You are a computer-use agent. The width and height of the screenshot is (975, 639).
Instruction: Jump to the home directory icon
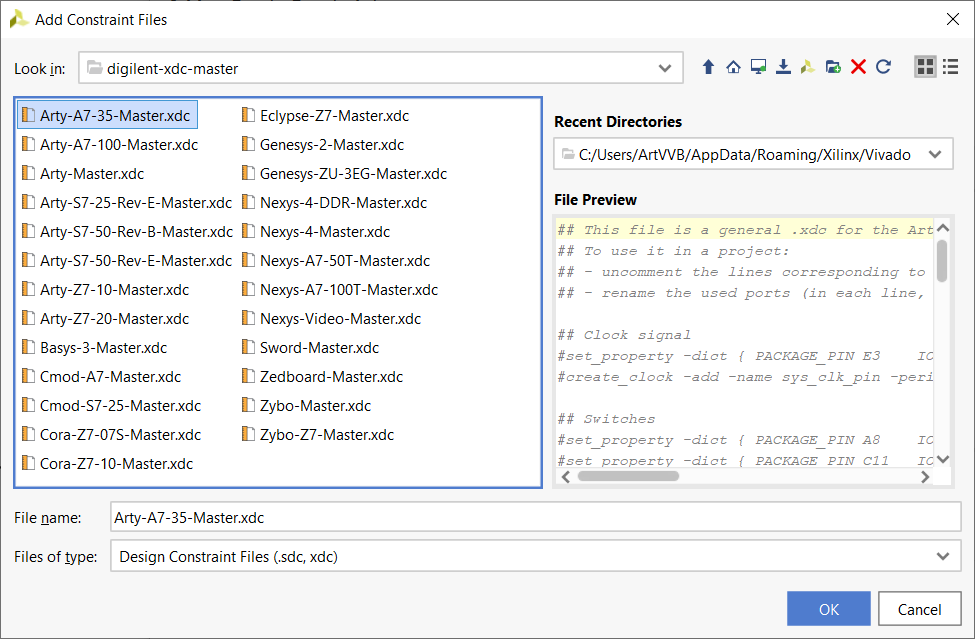[x=733, y=67]
